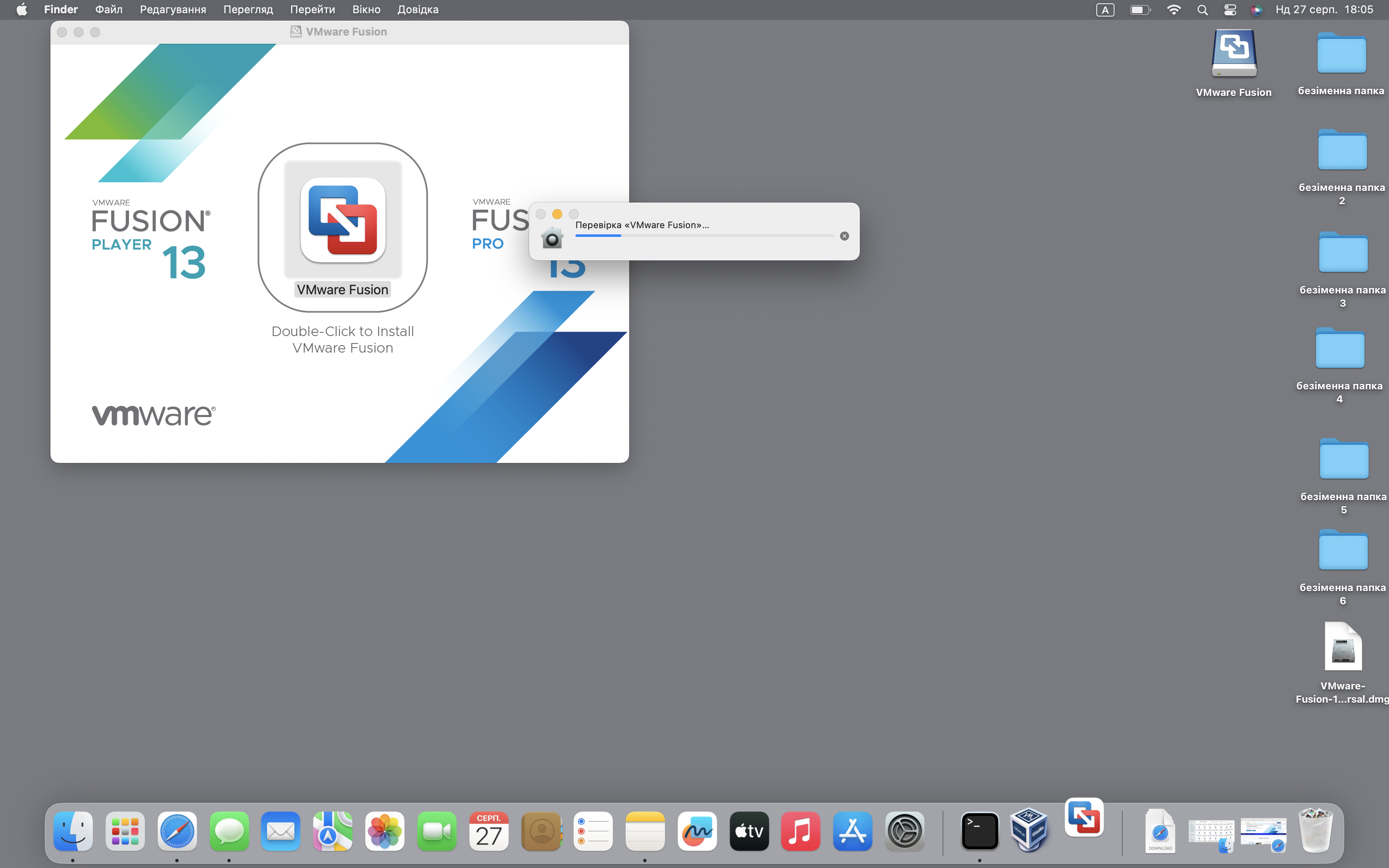
Task: Launch Safari from the Dock
Action: click(177, 831)
